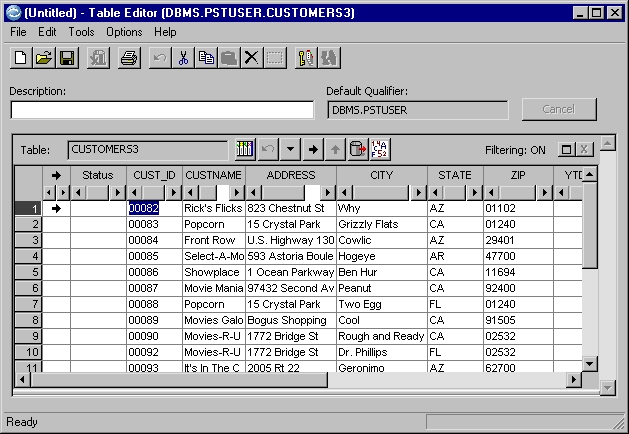The image size is (629, 434).
Task: Click the database export cylinder icon
Action: 358,150
